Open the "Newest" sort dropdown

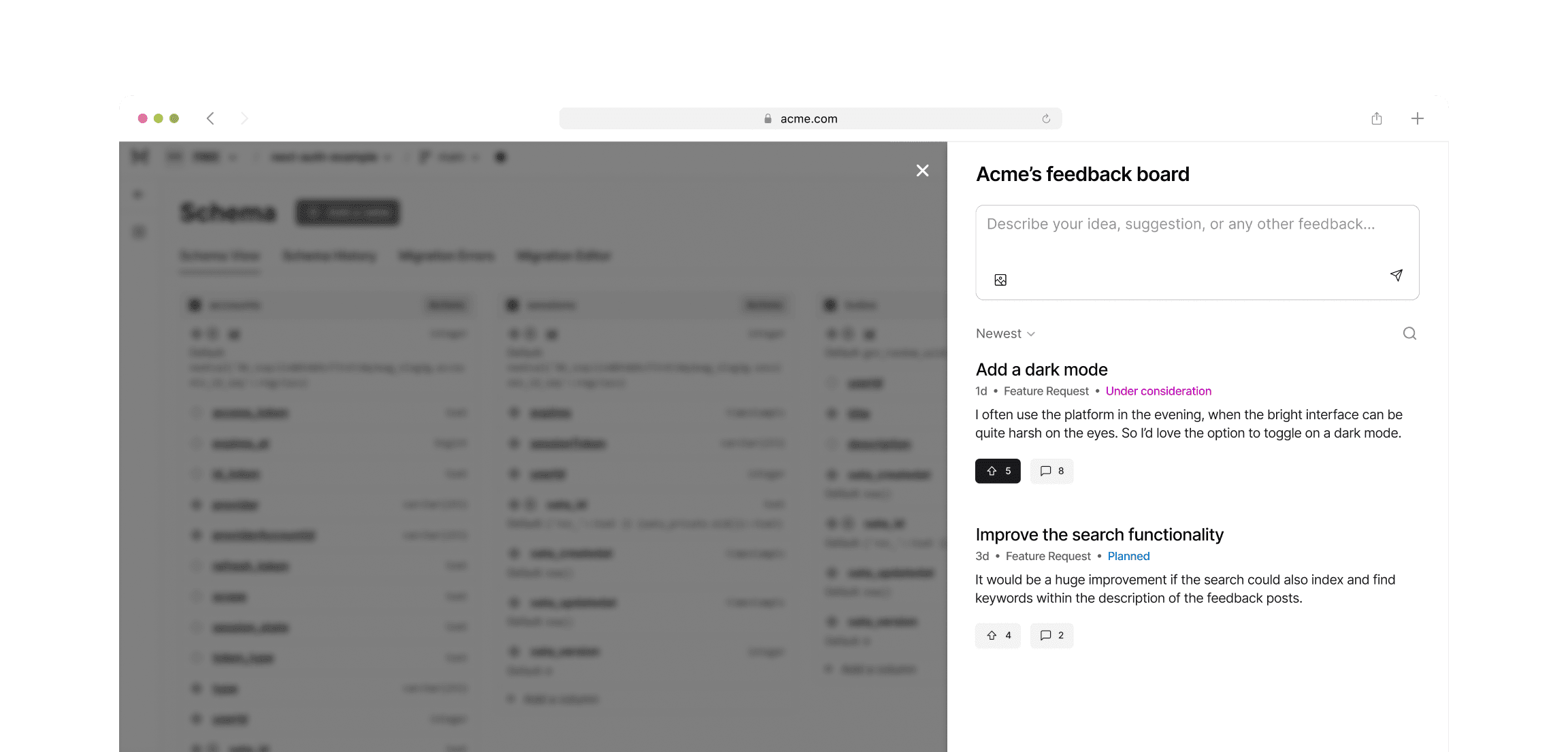tap(999, 333)
